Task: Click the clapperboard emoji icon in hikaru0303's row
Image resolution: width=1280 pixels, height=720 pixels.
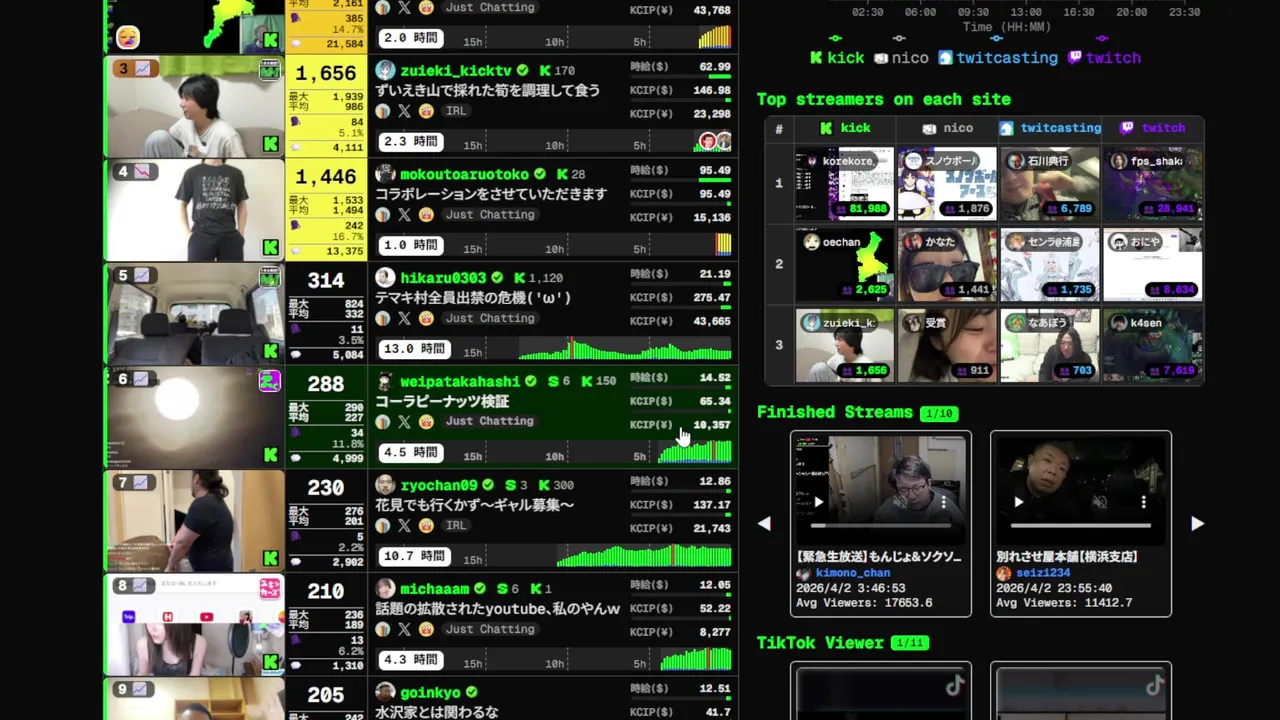Action: [x=426, y=318]
